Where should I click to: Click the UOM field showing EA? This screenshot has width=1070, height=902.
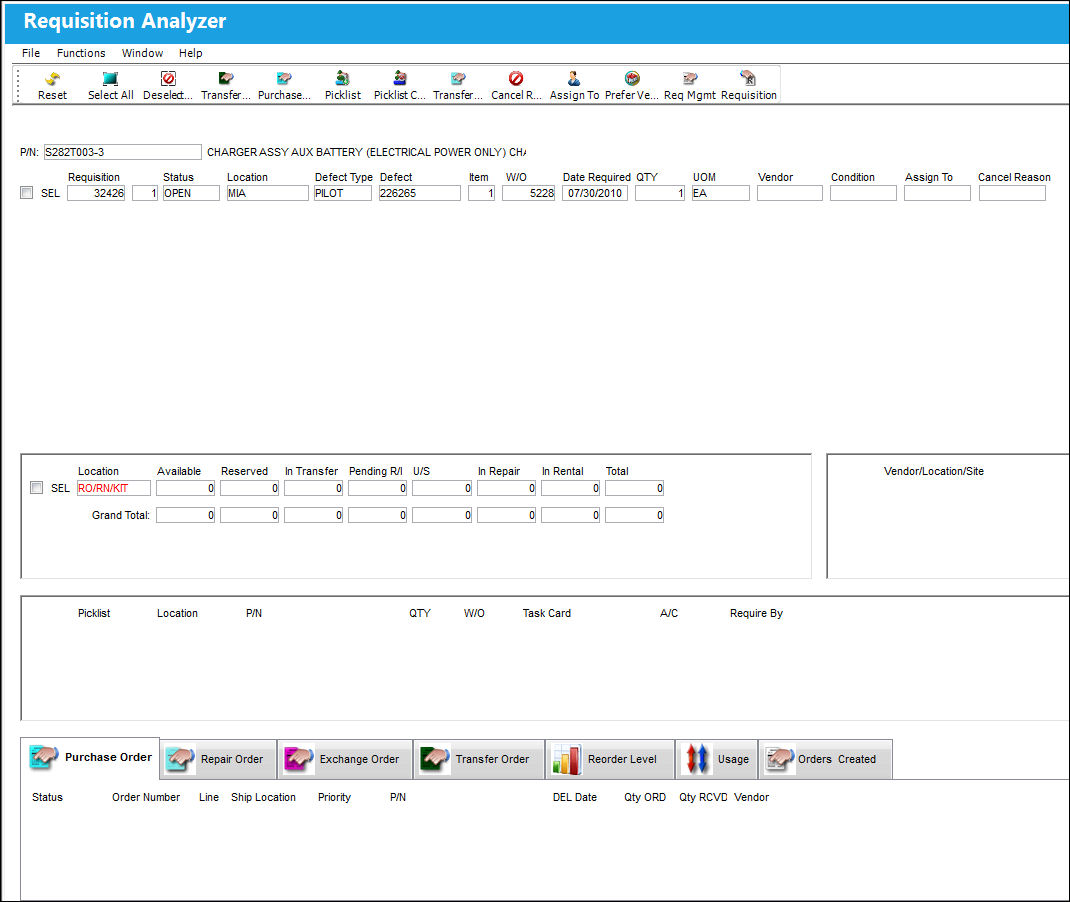pyautogui.click(x=721, y=193)
